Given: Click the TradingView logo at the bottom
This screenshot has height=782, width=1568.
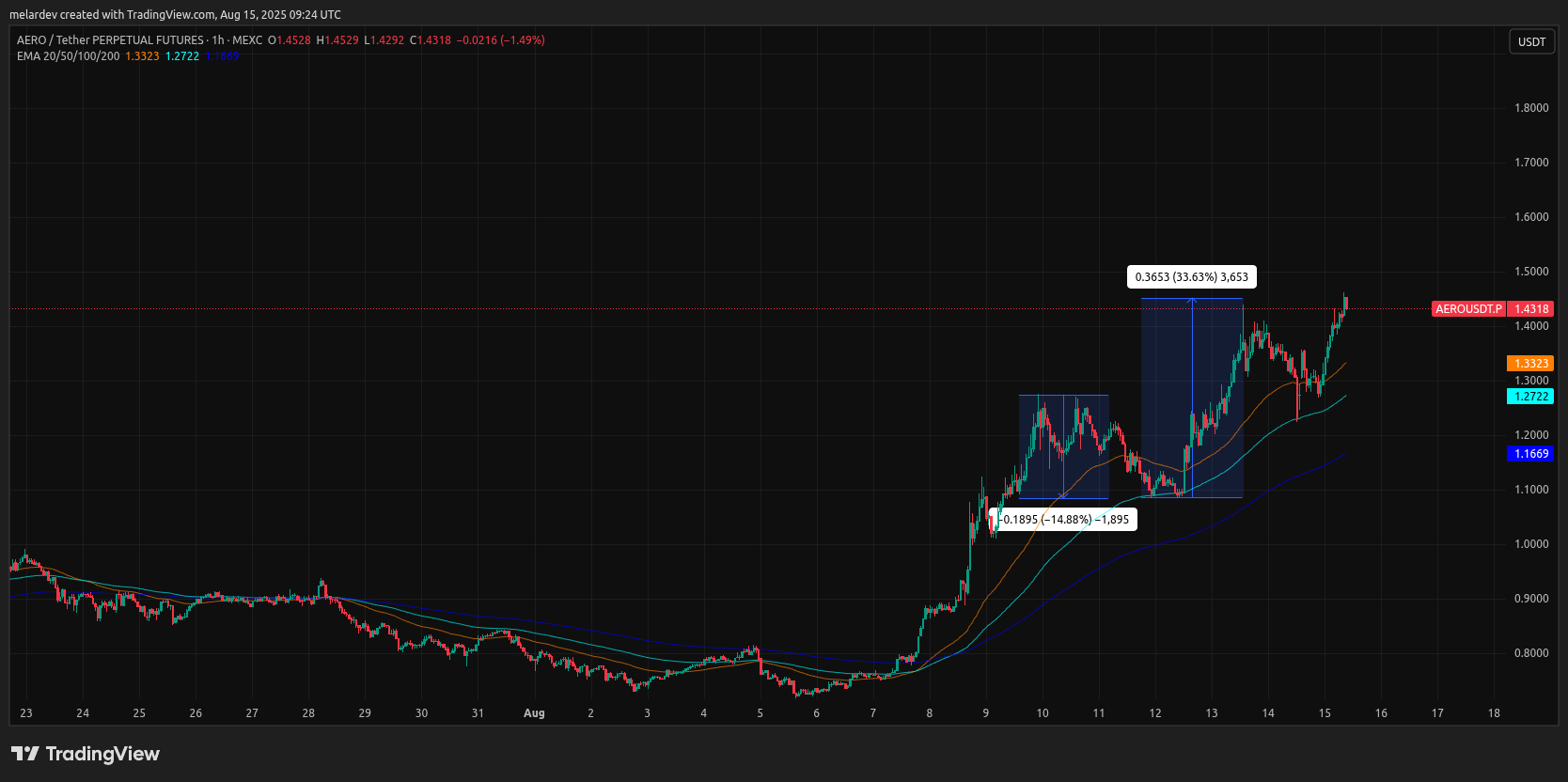Looking at the screenshot, I should (86, 754).
